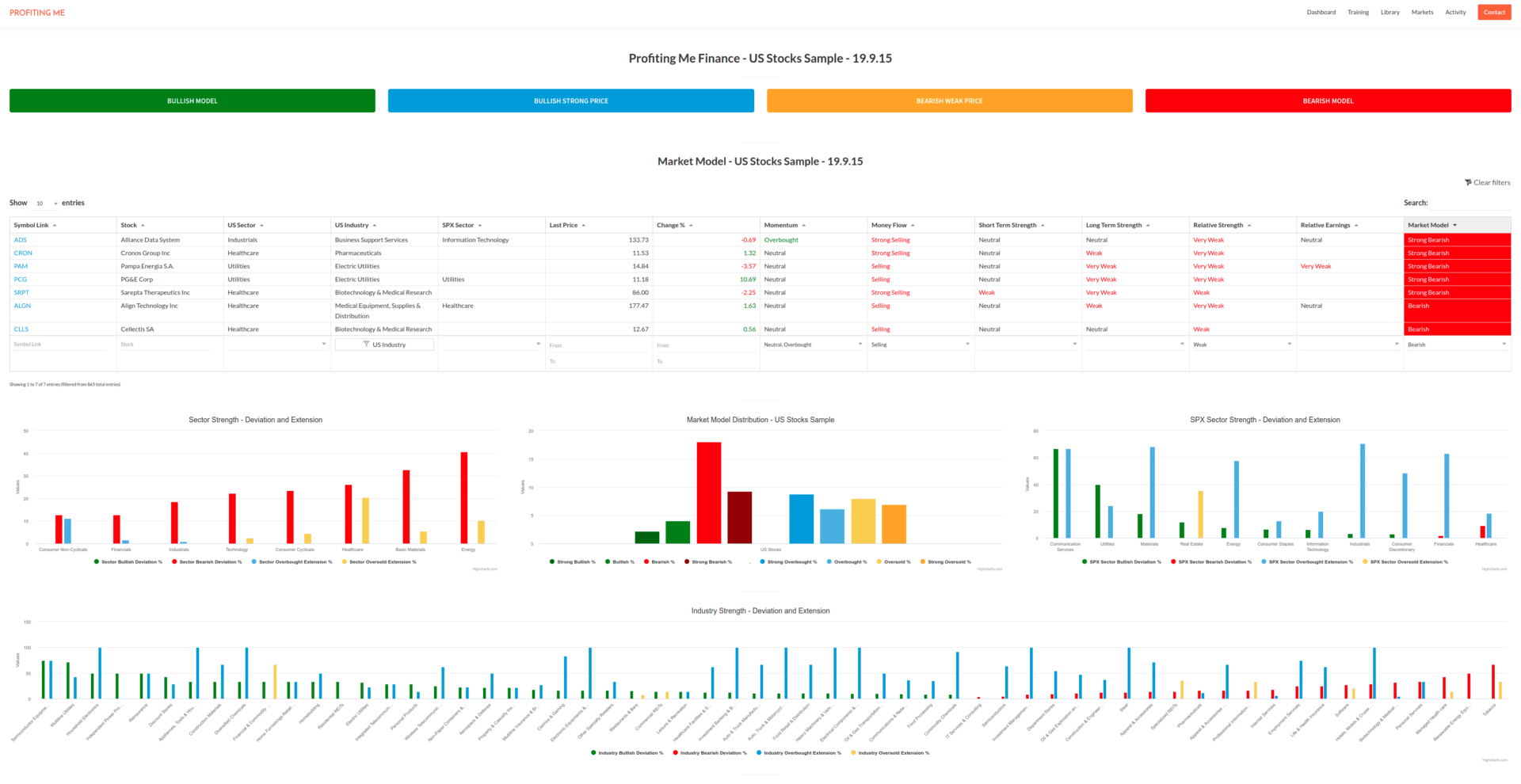This screenshot has width=1521, height=784.
Task: Toggle Strong Bearish % legend item
Action: [708, 562]
